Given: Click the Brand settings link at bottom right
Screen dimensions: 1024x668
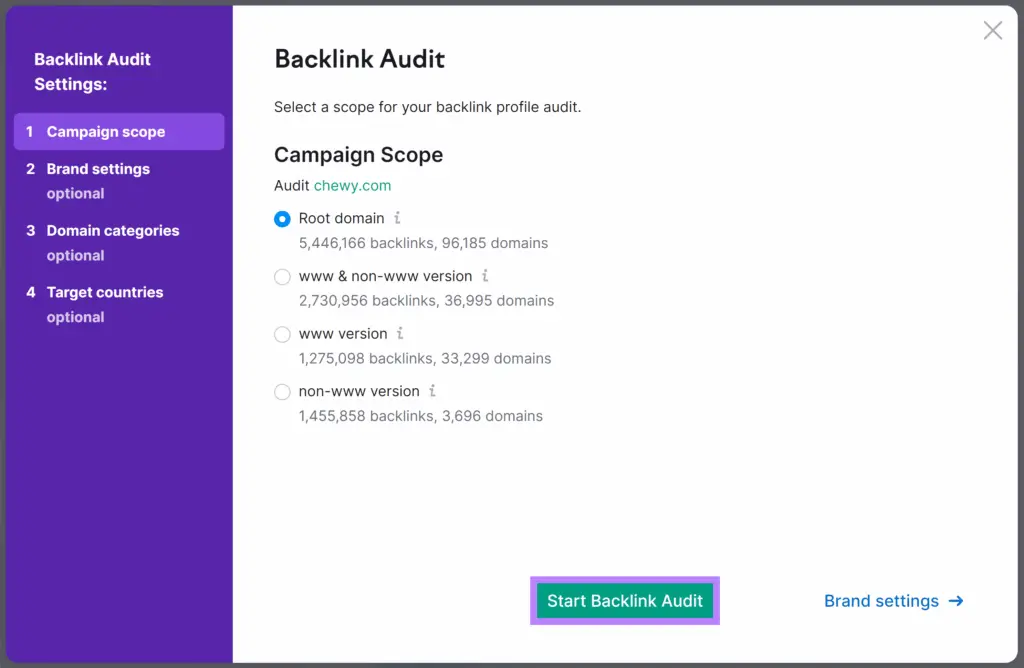Looking at the screenshot, I should 881,601.
